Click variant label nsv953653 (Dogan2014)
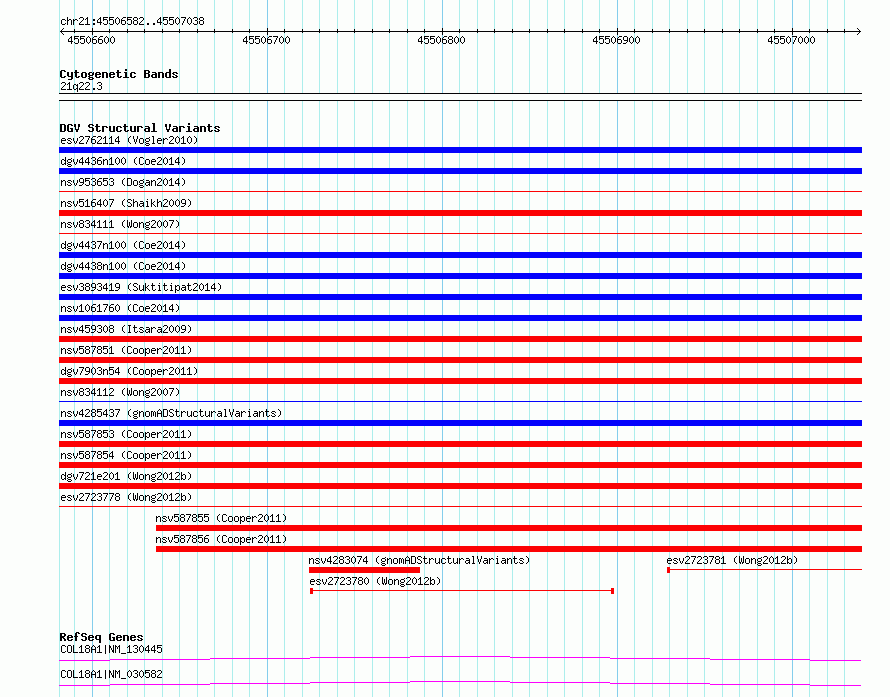The image size is (890, 697). [x=123, y=182]
